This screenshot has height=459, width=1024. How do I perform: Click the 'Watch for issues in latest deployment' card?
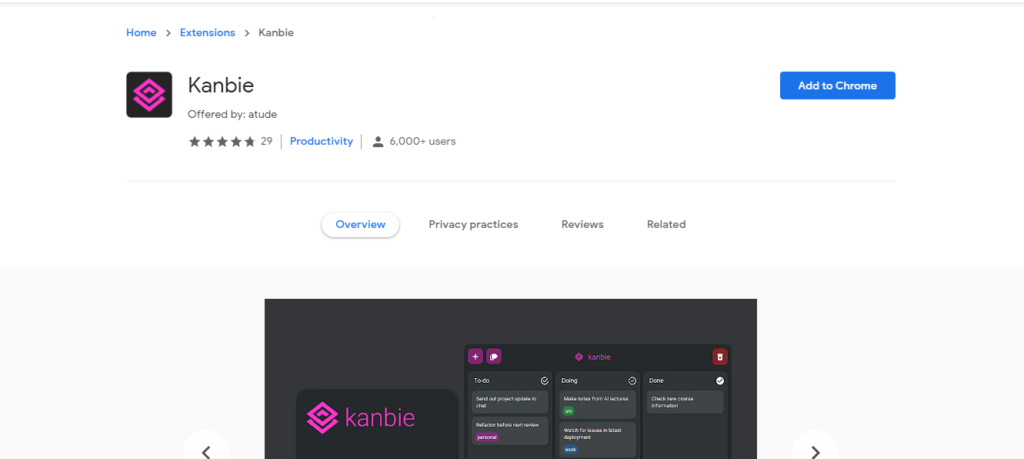click(598, 439)
